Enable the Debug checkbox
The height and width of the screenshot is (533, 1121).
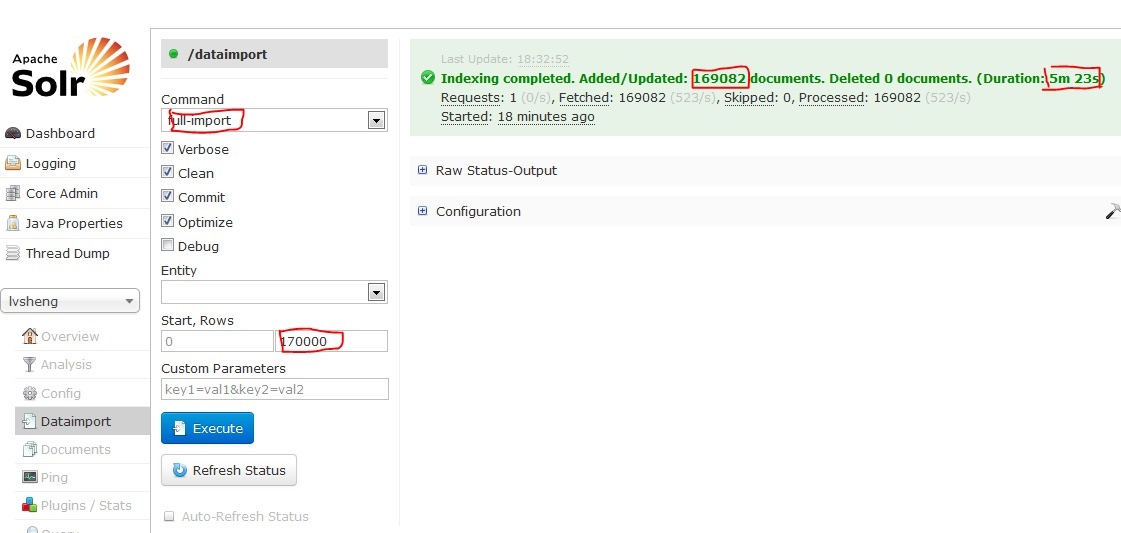coord(168,246)
